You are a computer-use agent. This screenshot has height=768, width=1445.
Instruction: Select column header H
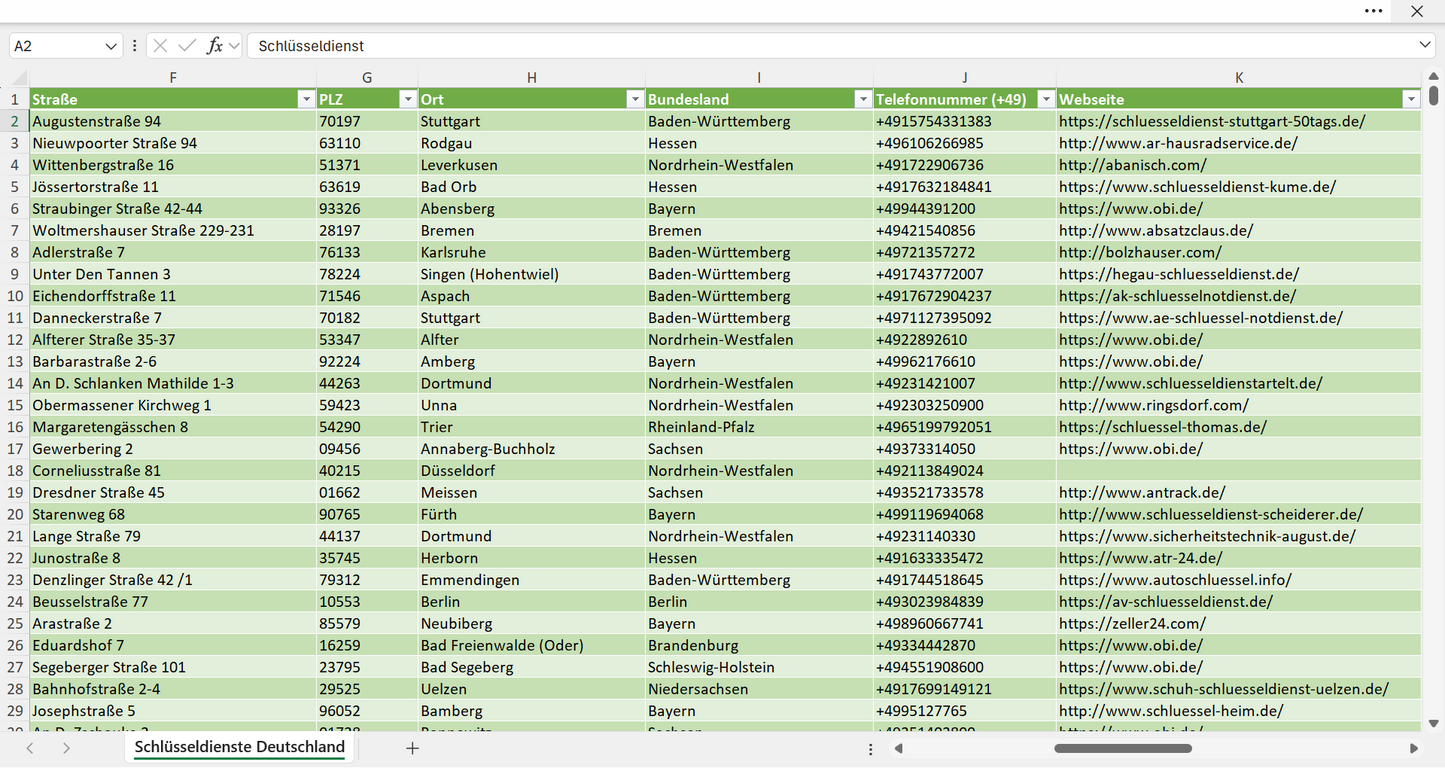[x=531, y=78]
